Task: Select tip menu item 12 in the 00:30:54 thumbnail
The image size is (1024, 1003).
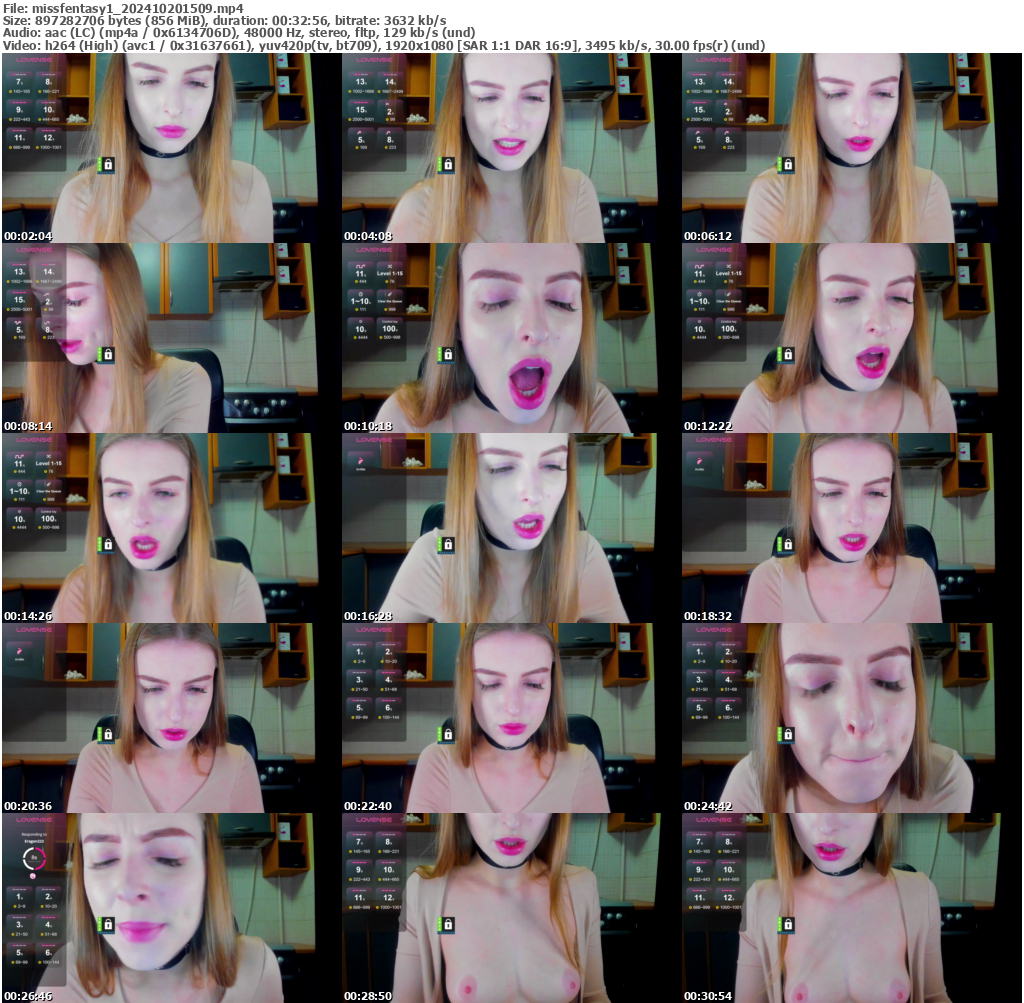Action: coord(728,898)
